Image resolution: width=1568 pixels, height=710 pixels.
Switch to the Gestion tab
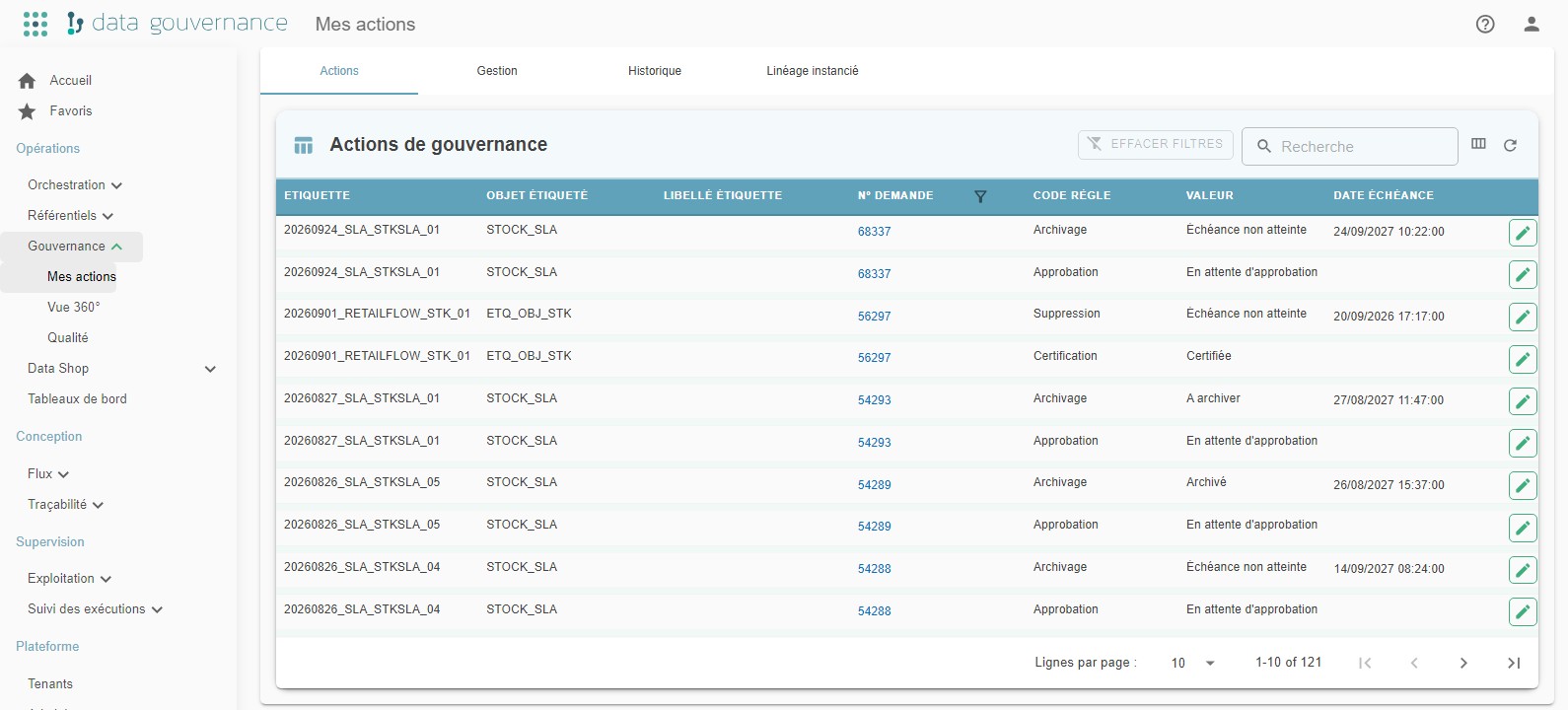point(497,71)
